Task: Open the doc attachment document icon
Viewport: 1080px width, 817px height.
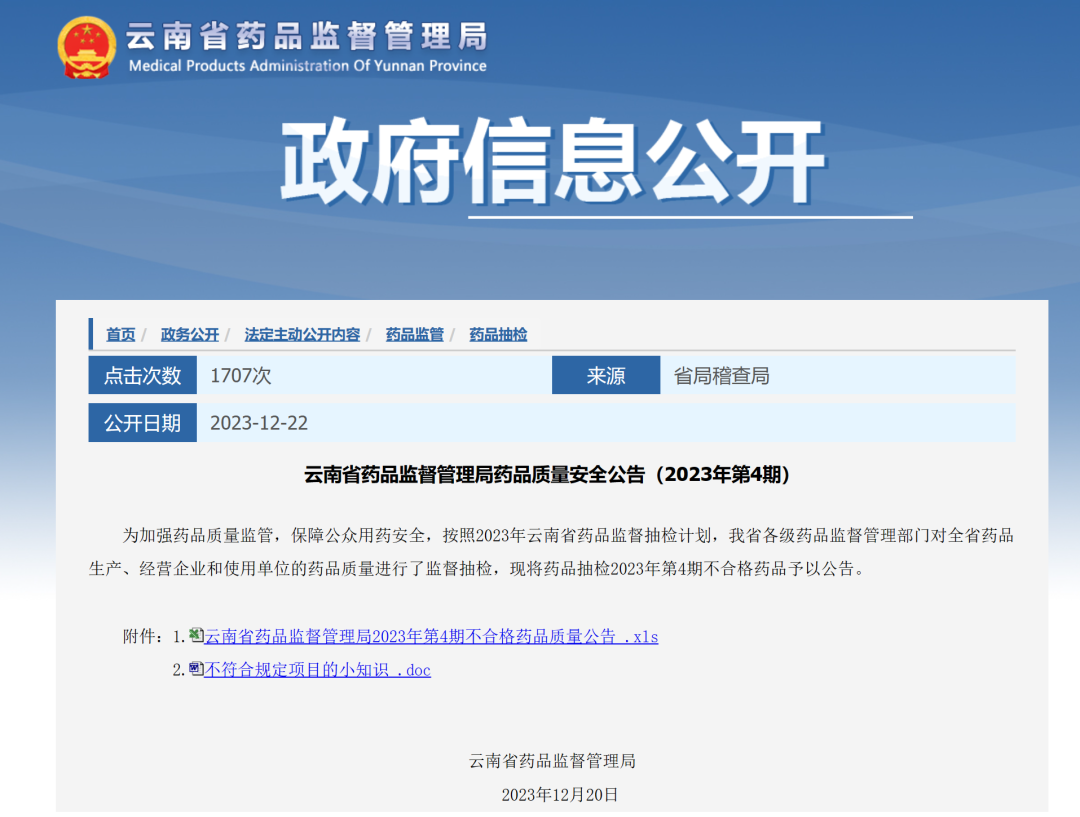Action: [x=196, y=669]
